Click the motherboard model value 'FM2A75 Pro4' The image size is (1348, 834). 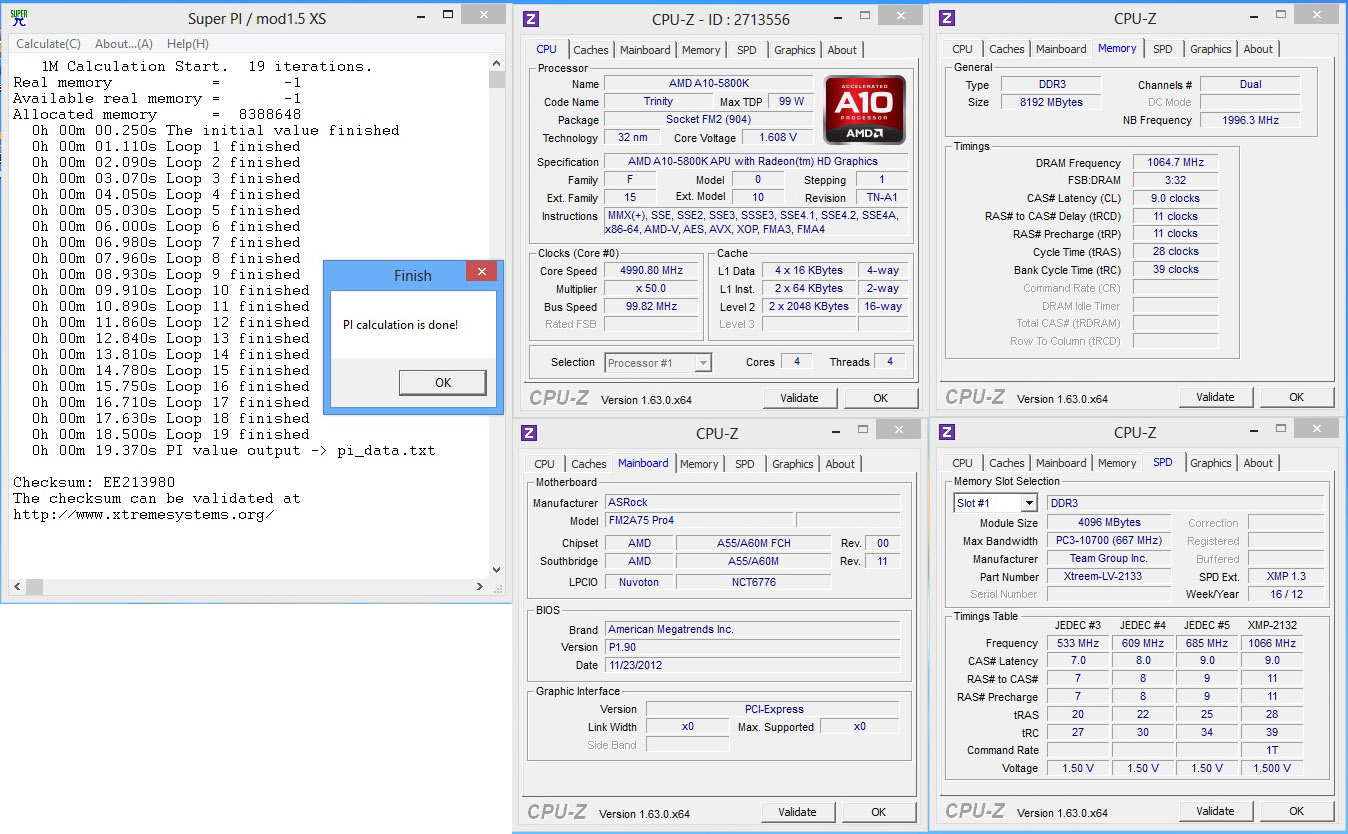click(699, 520)
